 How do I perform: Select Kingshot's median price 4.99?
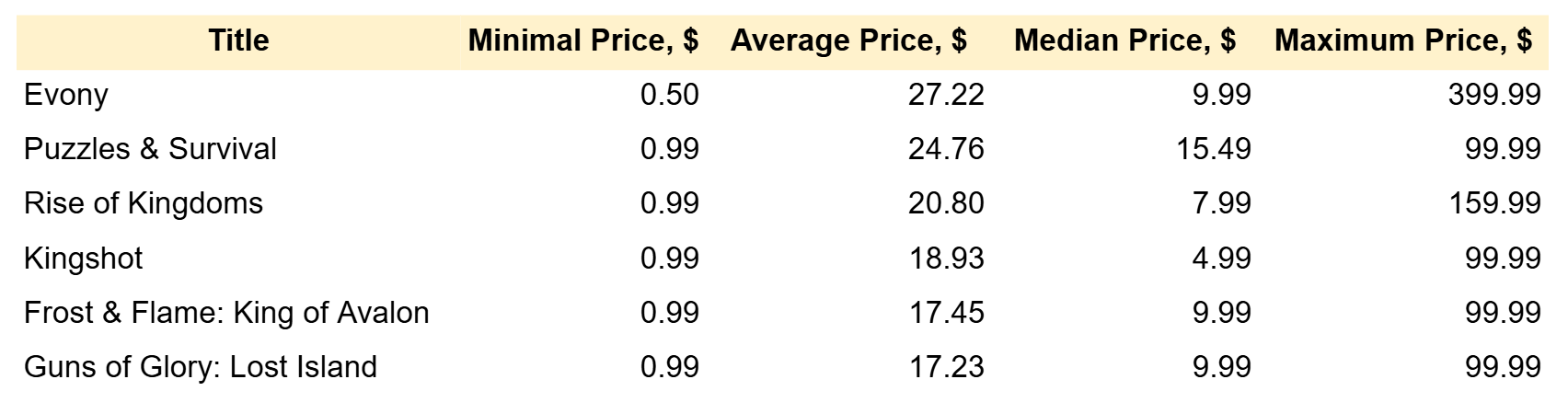1221,258
